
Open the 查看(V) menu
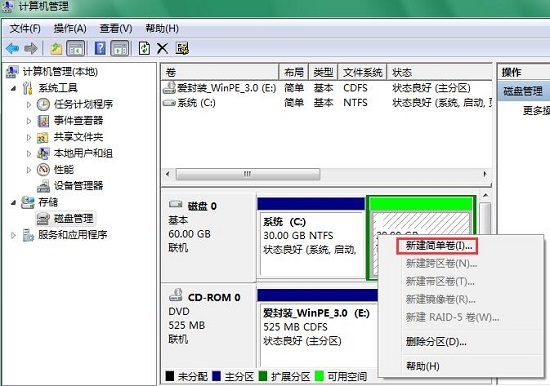[116, 28]
